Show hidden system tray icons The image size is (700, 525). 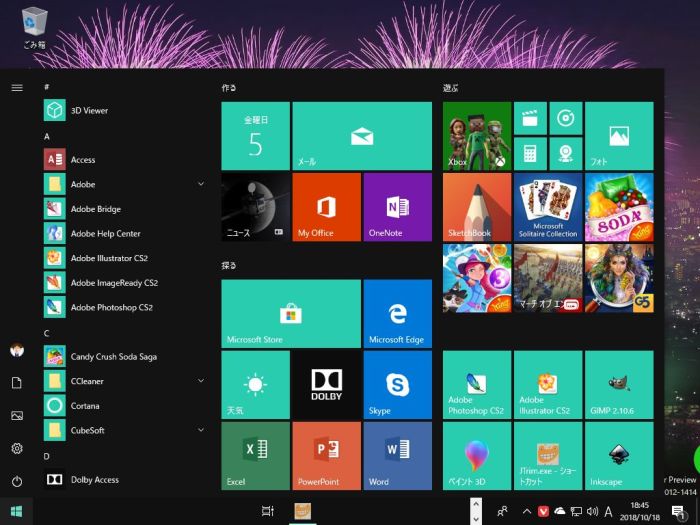[527, 511]
